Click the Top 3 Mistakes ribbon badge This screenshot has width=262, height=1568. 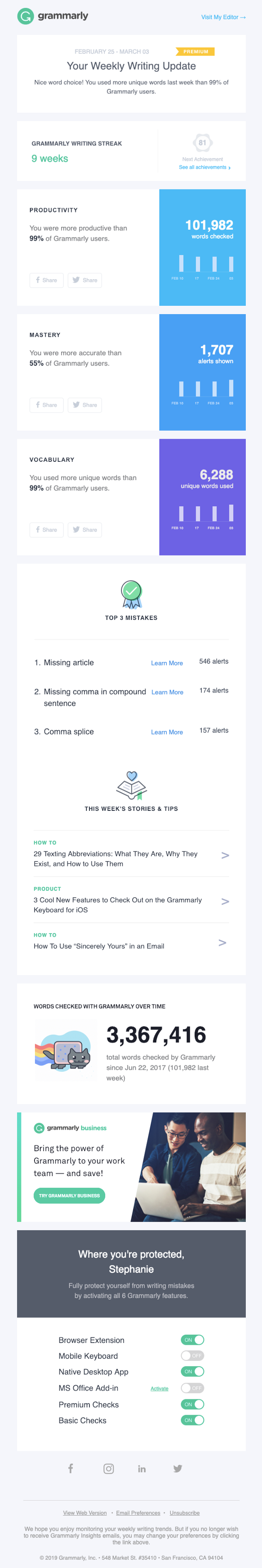click(131, 594)
